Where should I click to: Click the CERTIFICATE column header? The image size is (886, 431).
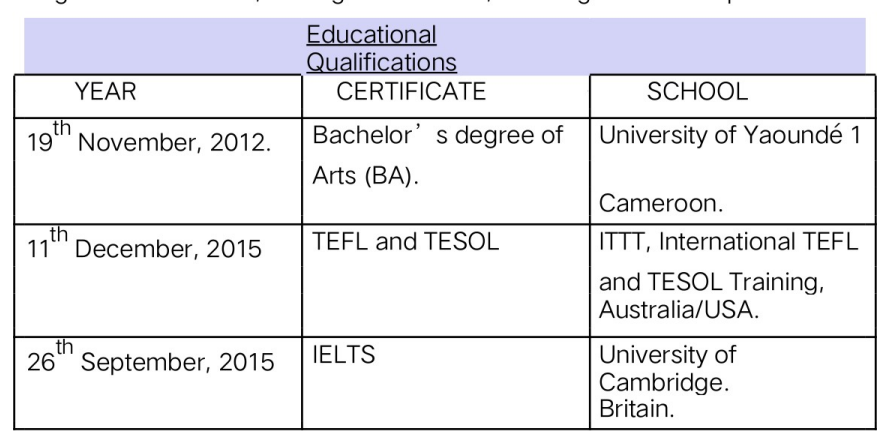coord(411,94)
